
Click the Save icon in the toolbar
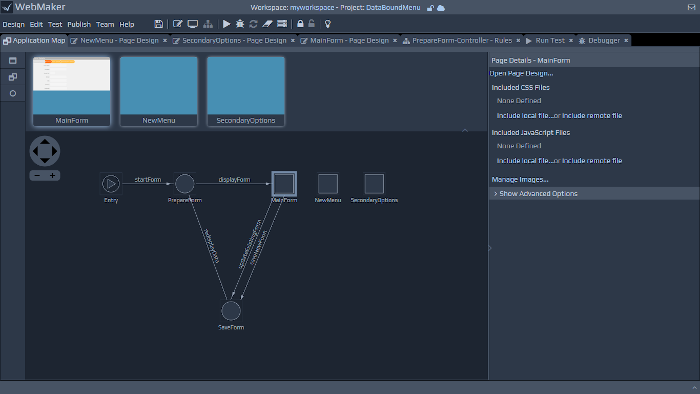click(x=158, y=24)
